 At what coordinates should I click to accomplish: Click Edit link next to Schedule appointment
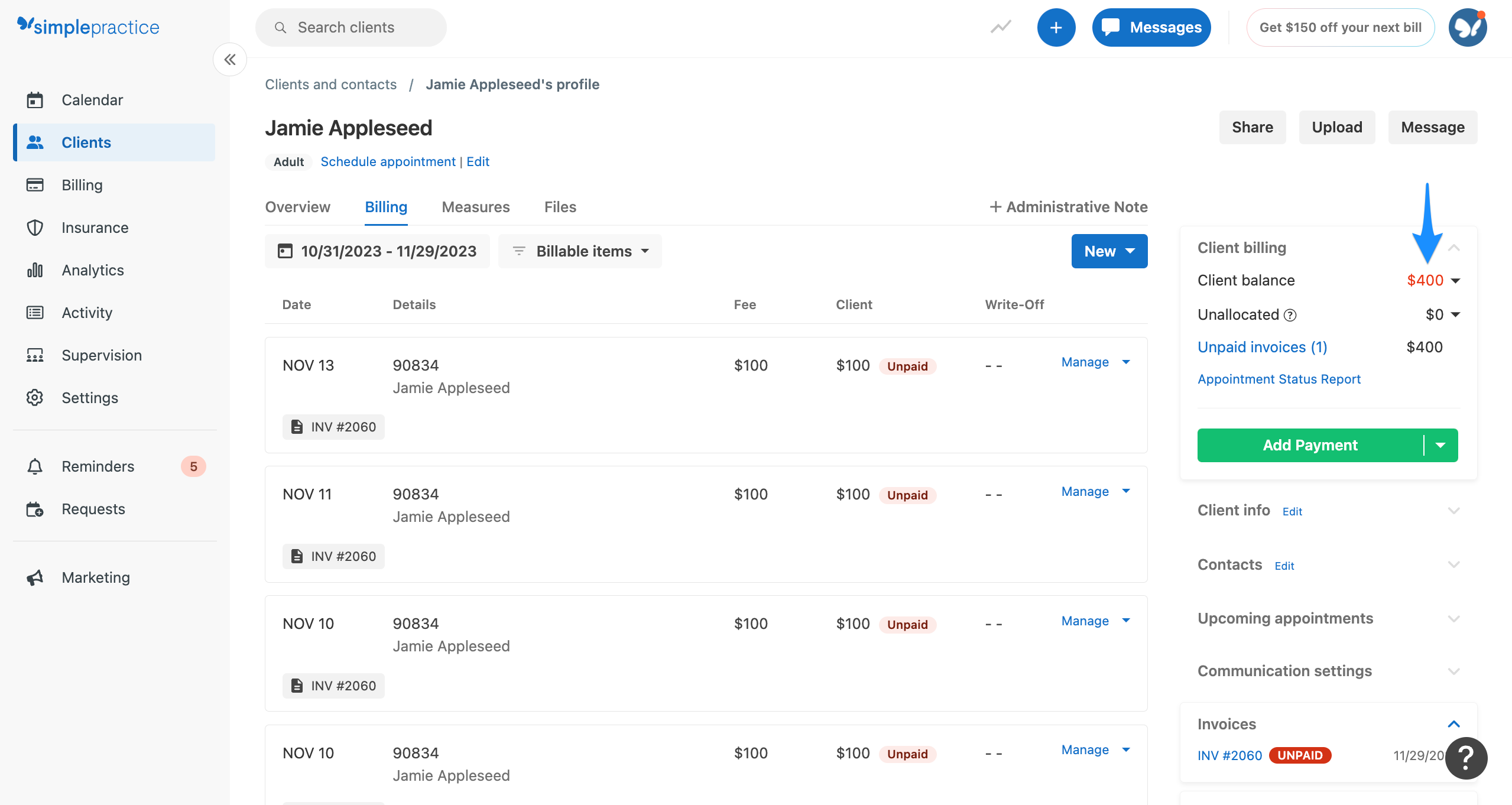tap(478, 162)
